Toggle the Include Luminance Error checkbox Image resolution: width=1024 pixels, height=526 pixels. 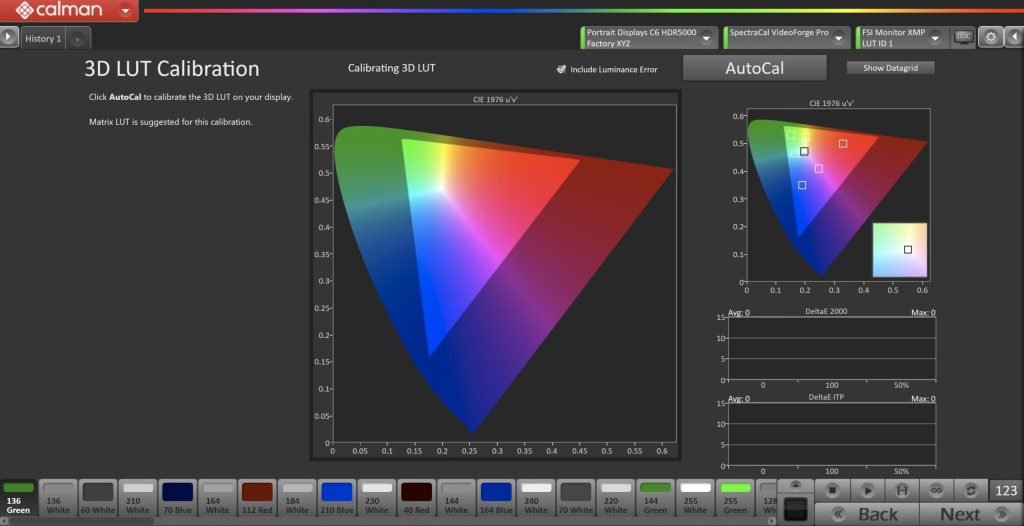pos(562,69)
